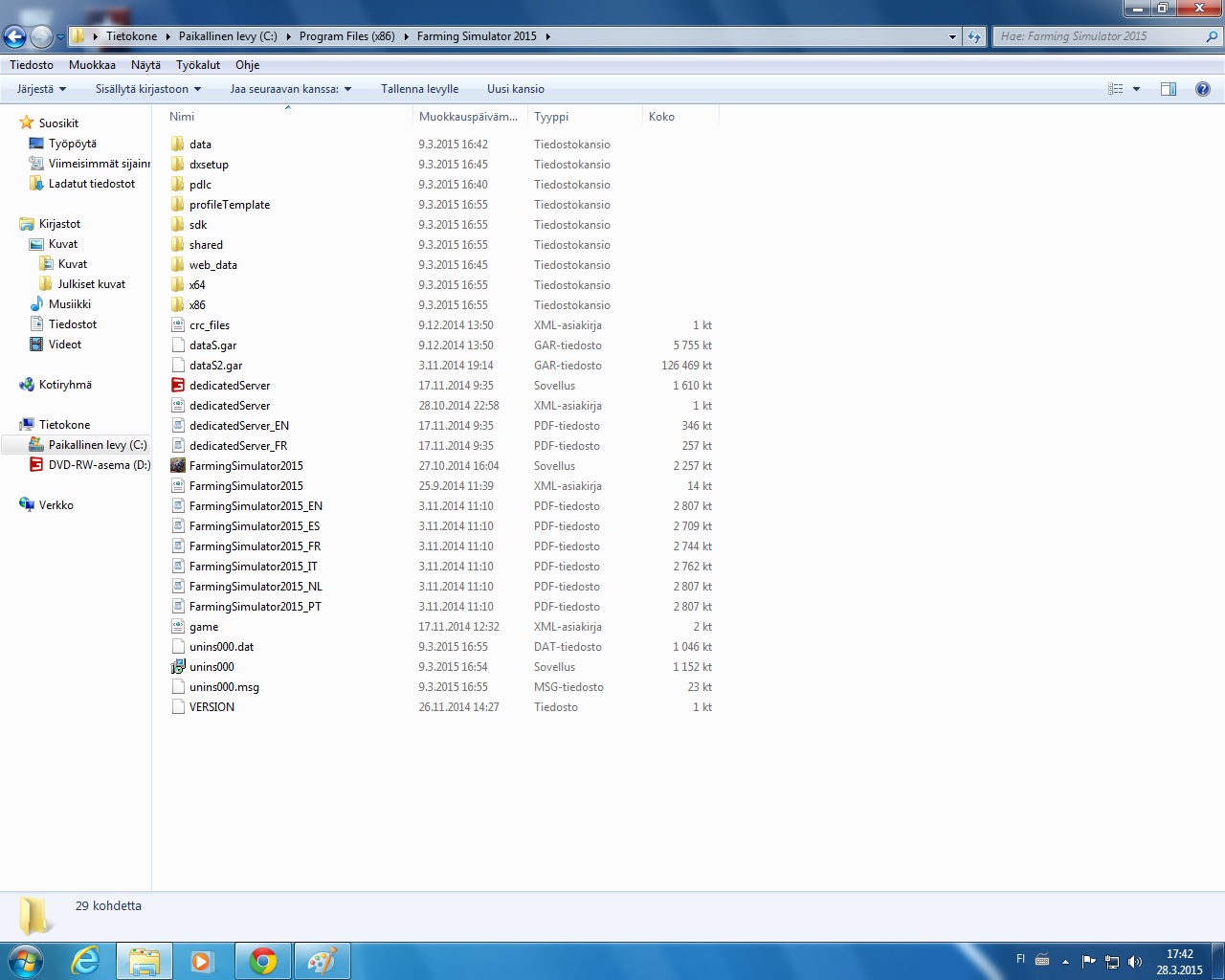
Task: Open the recent pages dropdown arrow
Action: point(60,37)
